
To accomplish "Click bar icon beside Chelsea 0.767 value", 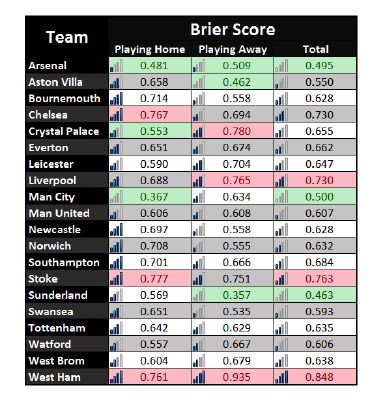I will [116, 115].
